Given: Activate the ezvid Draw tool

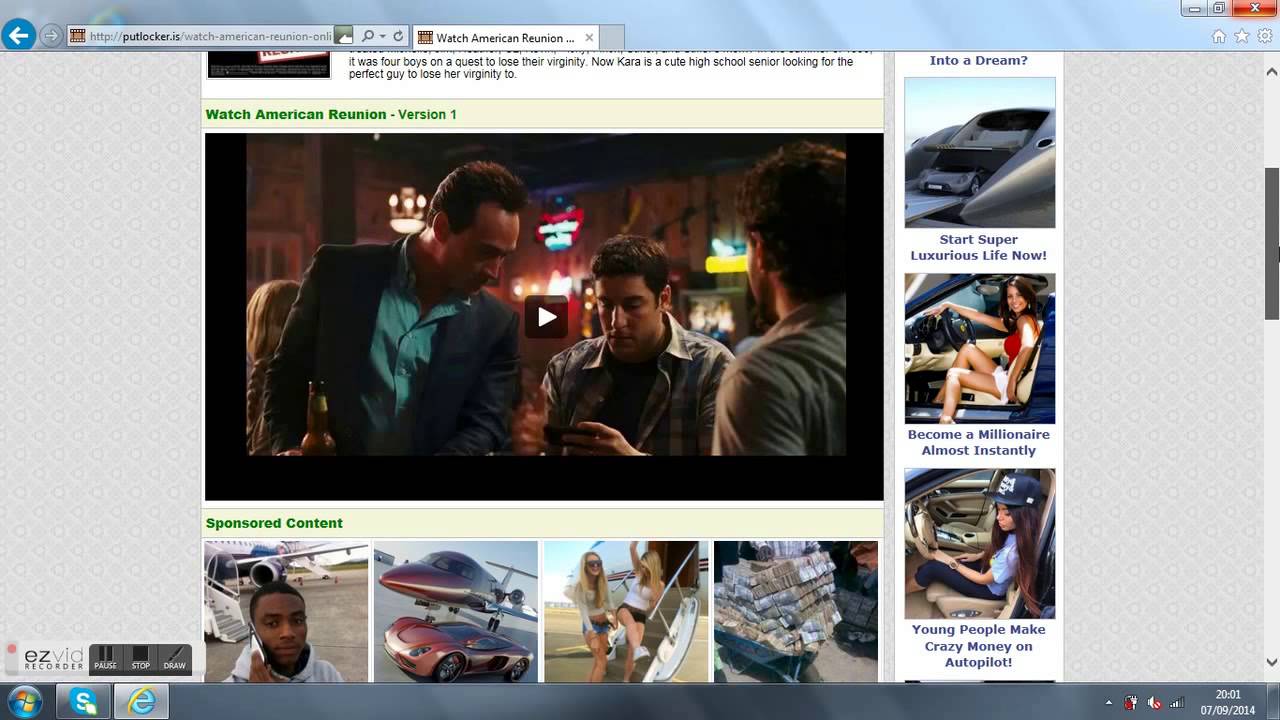Looking at the screenshot, I should [175, 658].
